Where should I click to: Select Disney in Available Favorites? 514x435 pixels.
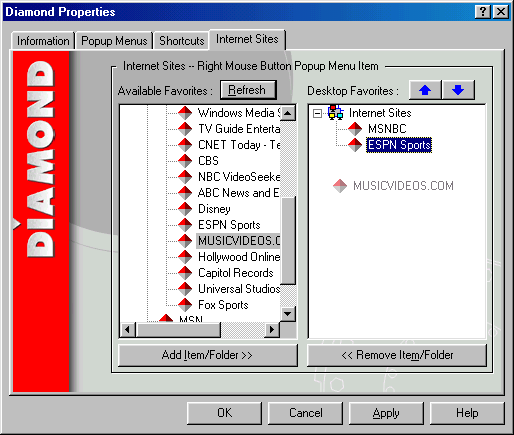[x=214, y=209]
